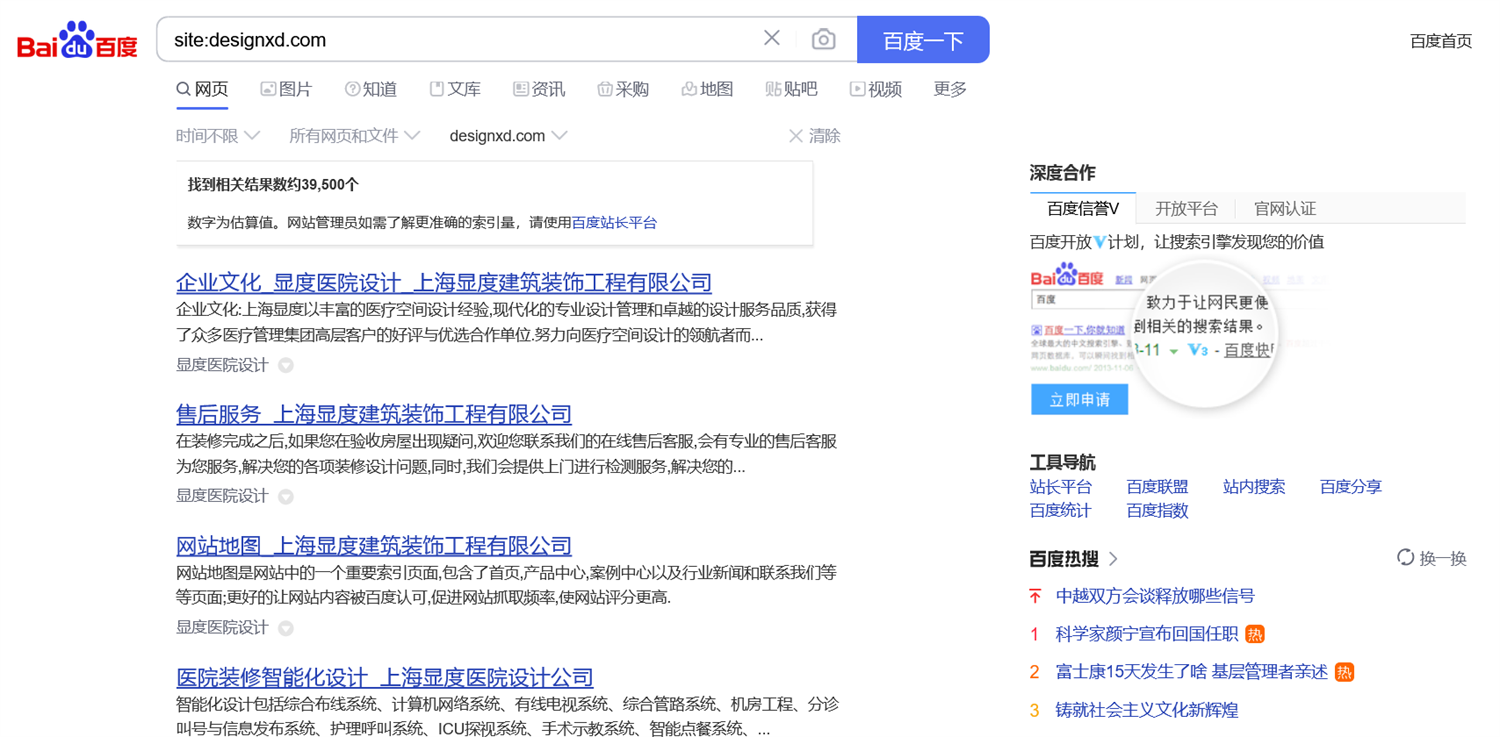The image size is (1500, 737).
Task: Select the 官网认证 tab
Action: (x=1285, y=208)
